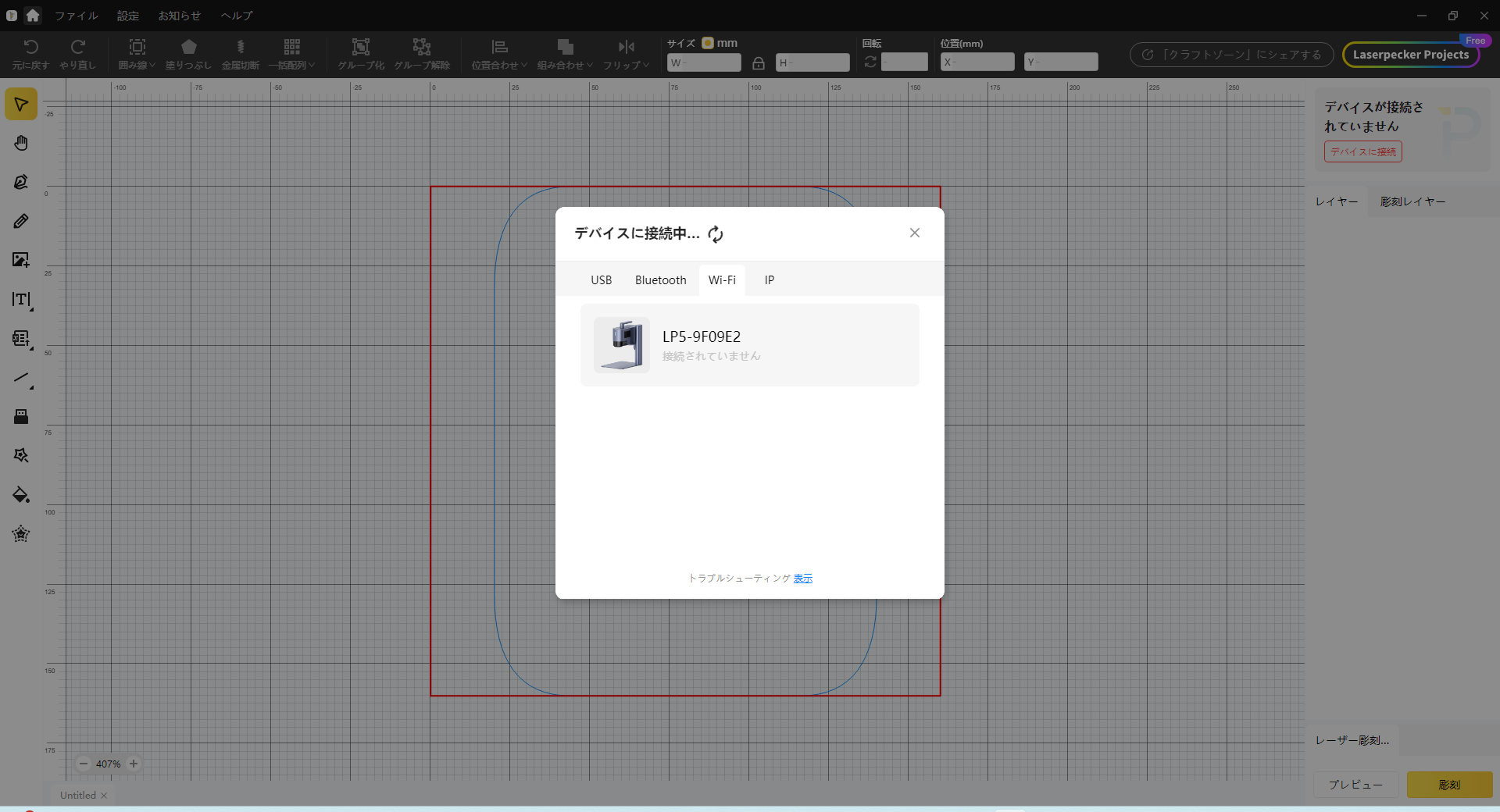
Task: Select the pen path tool
Action: [21, 182]
